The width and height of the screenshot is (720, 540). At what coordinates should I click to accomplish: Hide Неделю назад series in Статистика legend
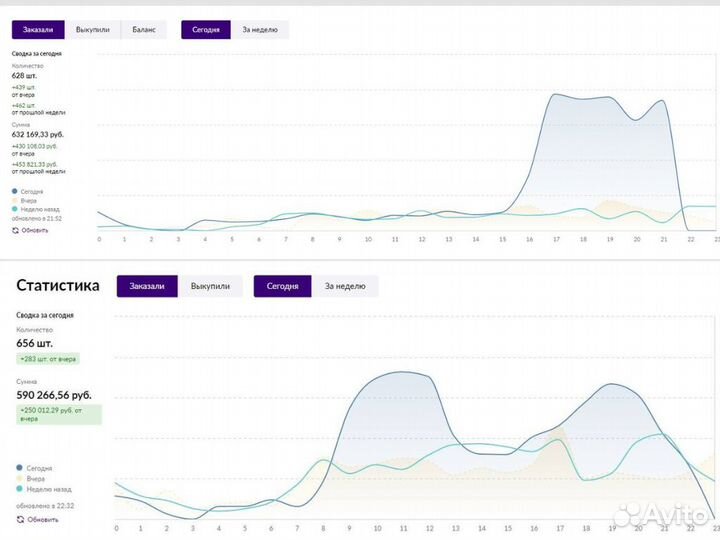point(20,490)
